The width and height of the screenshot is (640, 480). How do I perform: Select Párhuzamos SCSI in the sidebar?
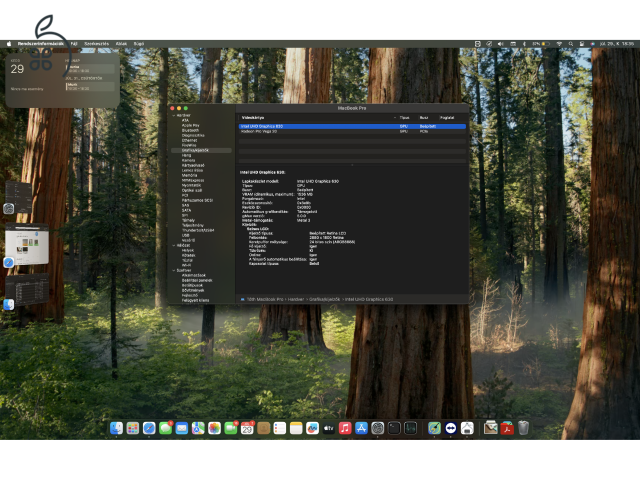pyautogui.click(x=197, y=200)
